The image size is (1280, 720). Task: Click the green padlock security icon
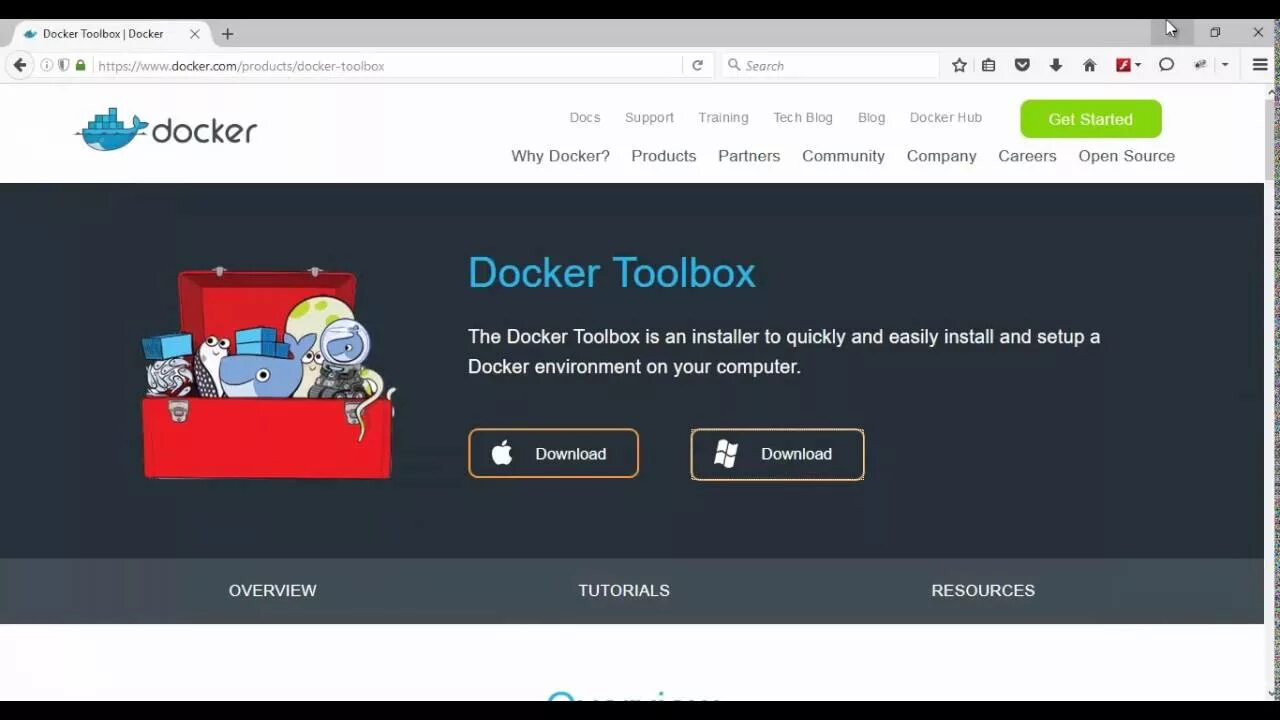79,65
